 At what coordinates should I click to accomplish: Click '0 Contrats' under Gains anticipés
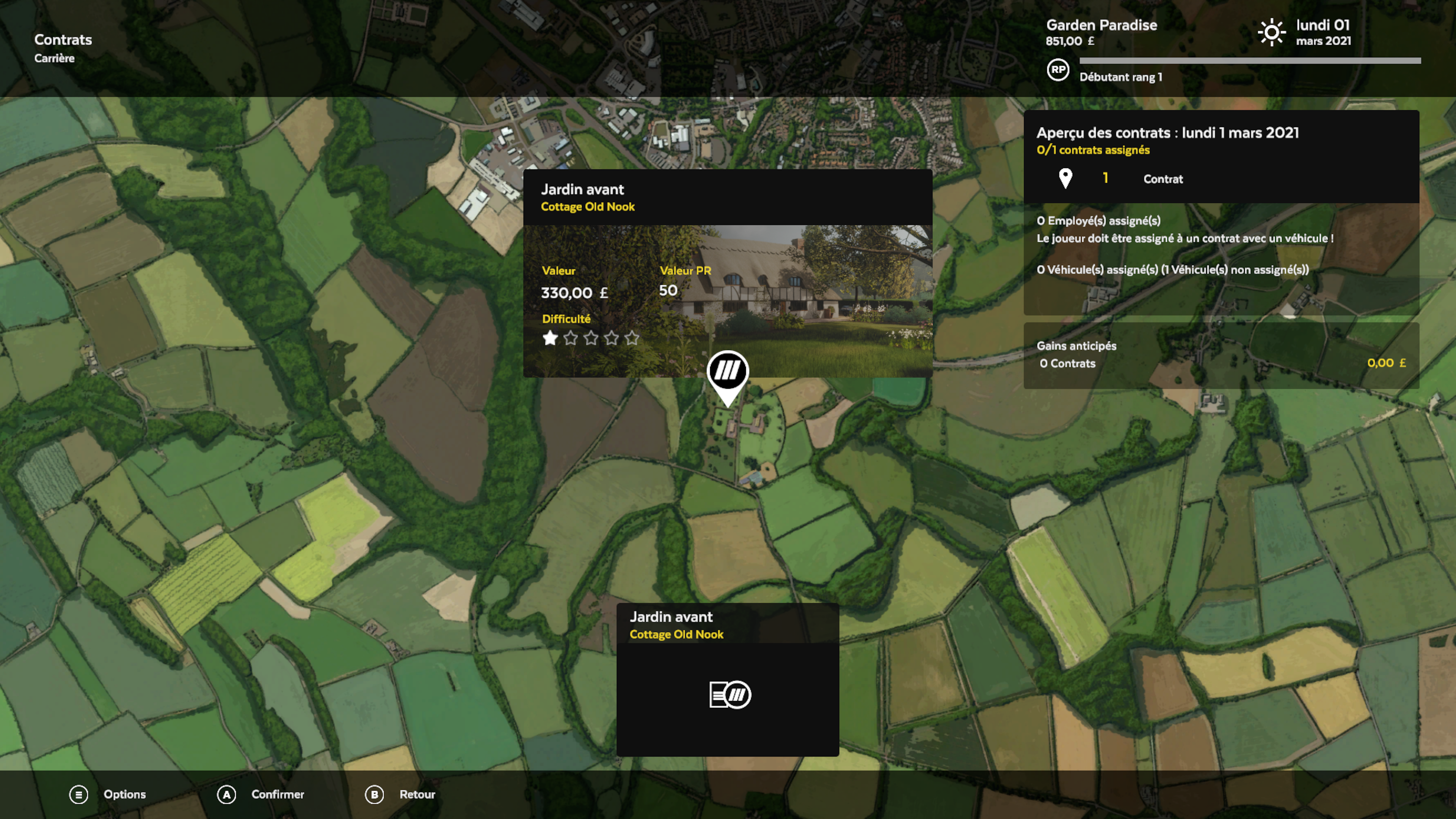(x=1067, y=364)
